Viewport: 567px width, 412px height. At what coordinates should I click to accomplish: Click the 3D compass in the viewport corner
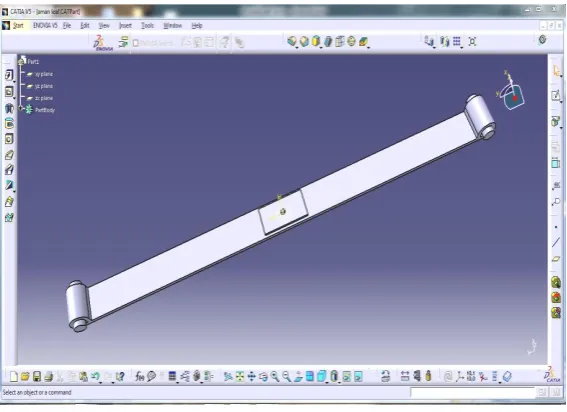tap(511, 90)
